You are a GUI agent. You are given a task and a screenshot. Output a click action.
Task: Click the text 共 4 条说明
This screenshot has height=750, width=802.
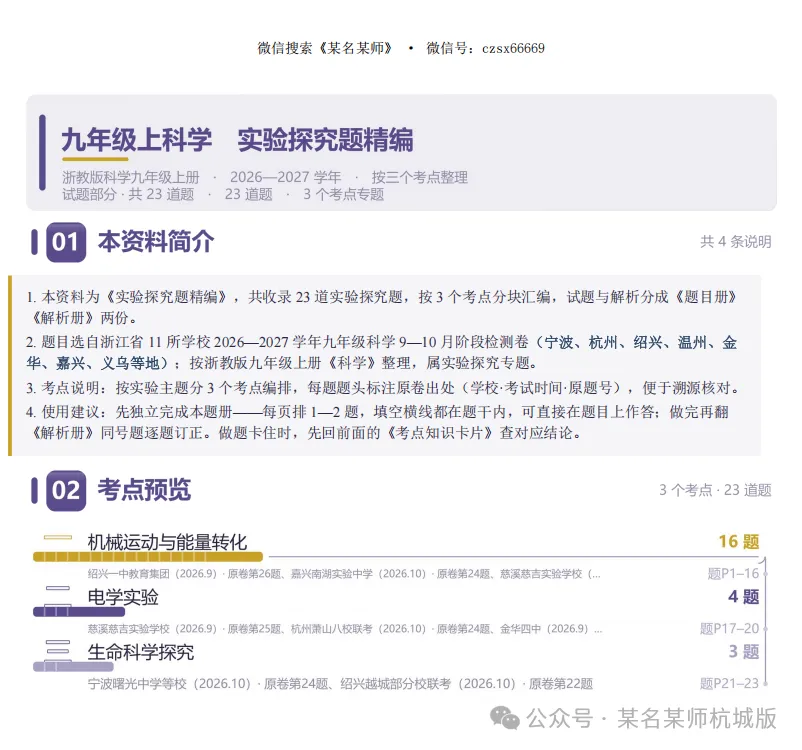(x=736, y=241)
